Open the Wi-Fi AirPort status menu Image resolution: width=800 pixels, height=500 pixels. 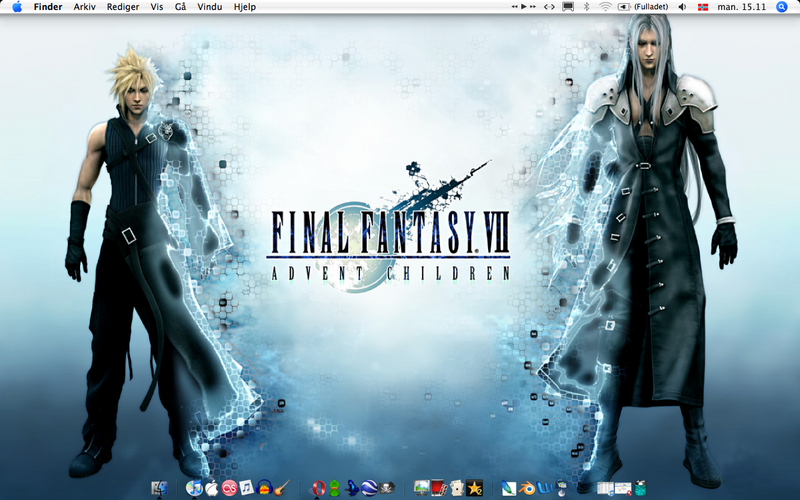tap(605, 7)
